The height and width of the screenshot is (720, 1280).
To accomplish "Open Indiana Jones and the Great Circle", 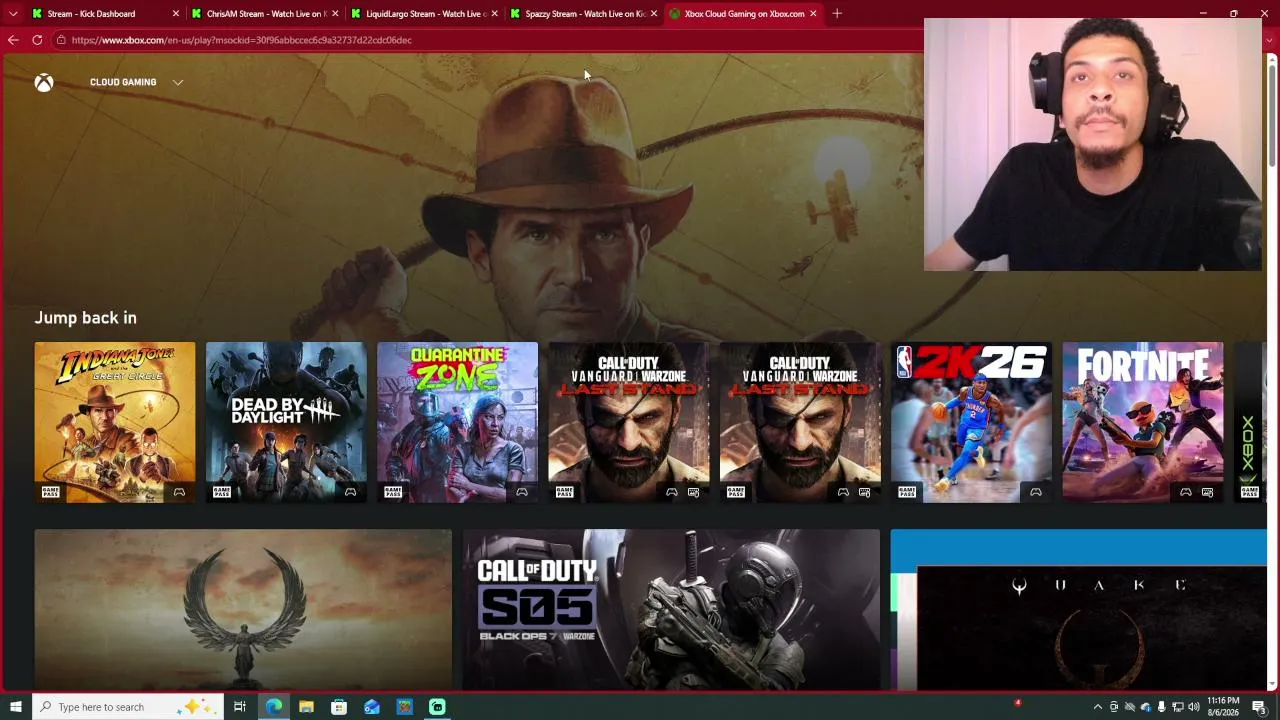I will (115, 422).
